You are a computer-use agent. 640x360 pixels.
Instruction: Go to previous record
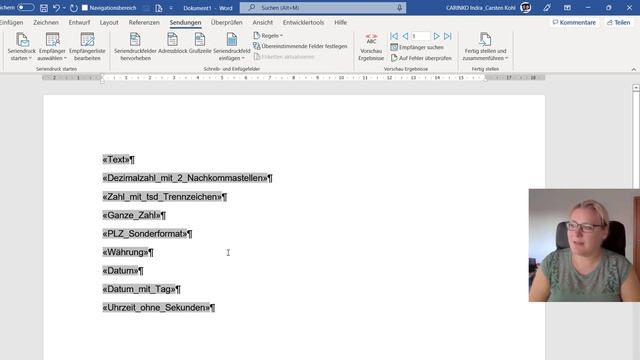point(405,36)
